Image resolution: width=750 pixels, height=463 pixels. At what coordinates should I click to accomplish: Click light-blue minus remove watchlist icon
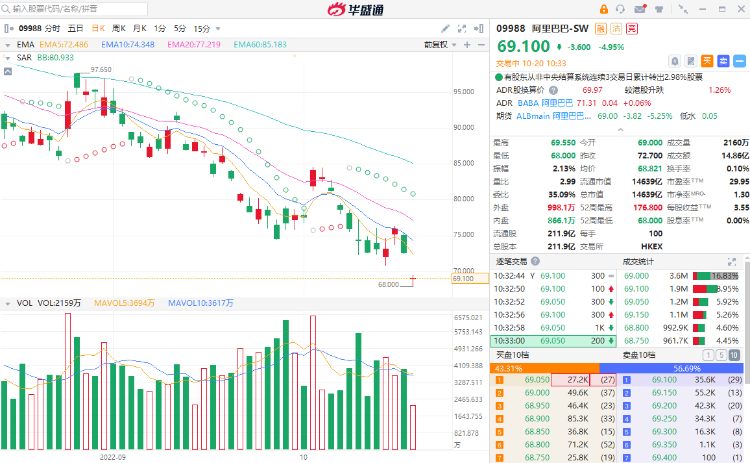point(739,61)
